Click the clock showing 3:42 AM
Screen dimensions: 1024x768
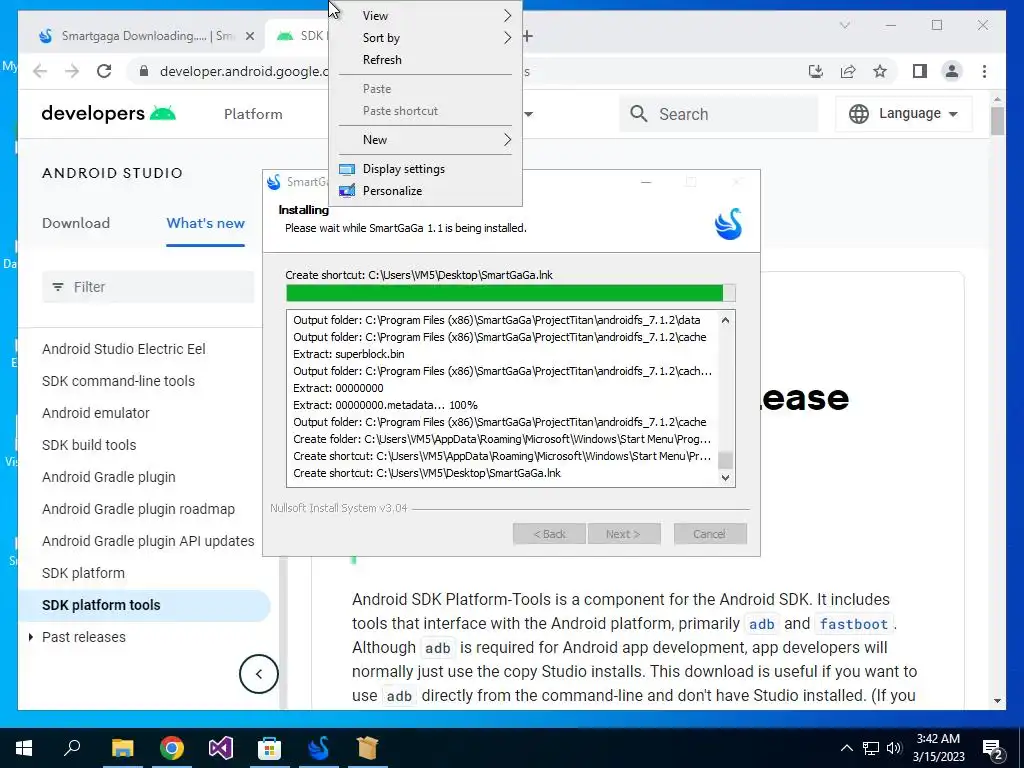click(938, 739)
